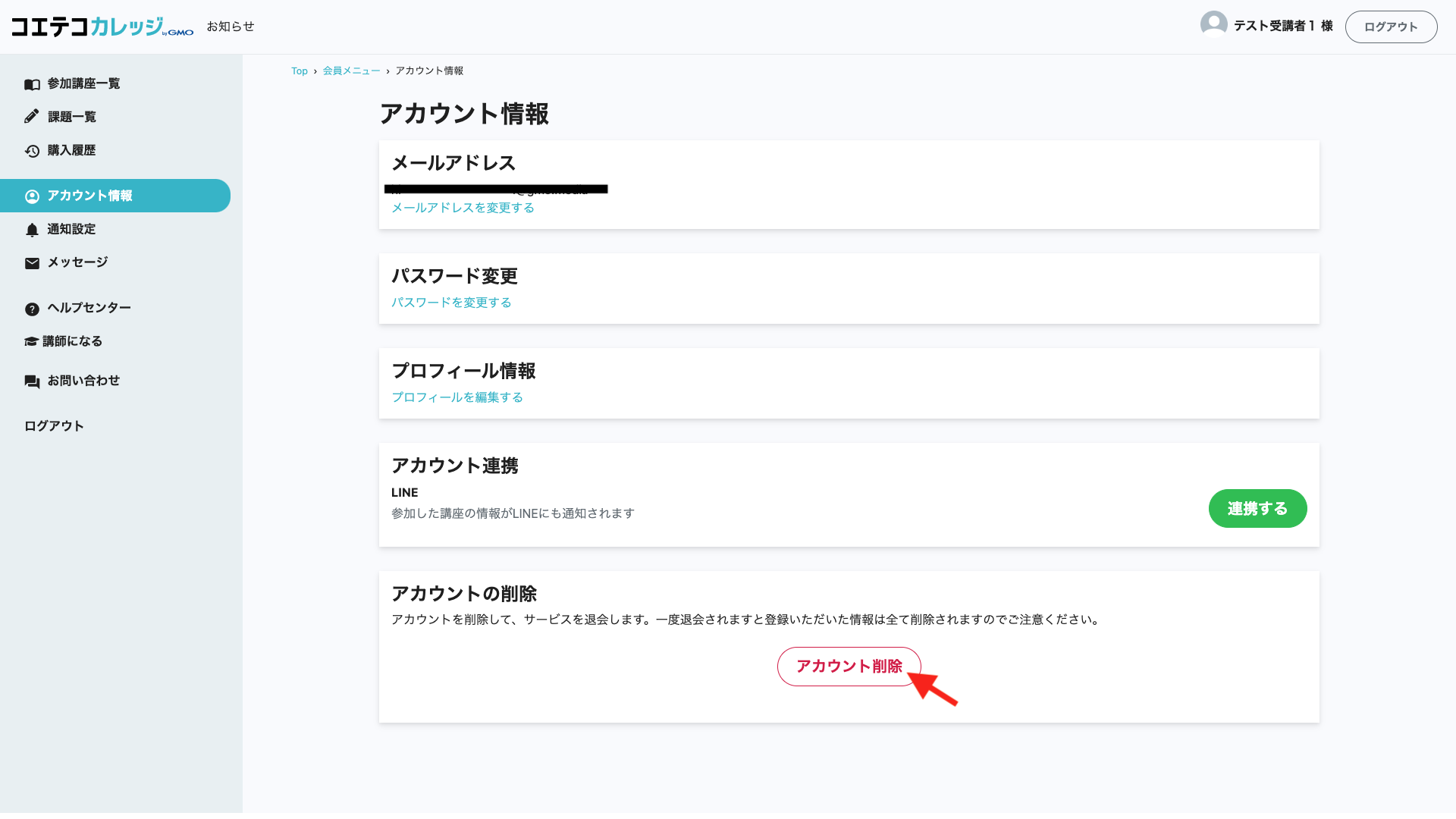1456x819 pixels.
Task: Open メッセージ using the envelope icon
Action: click(31, 262)
